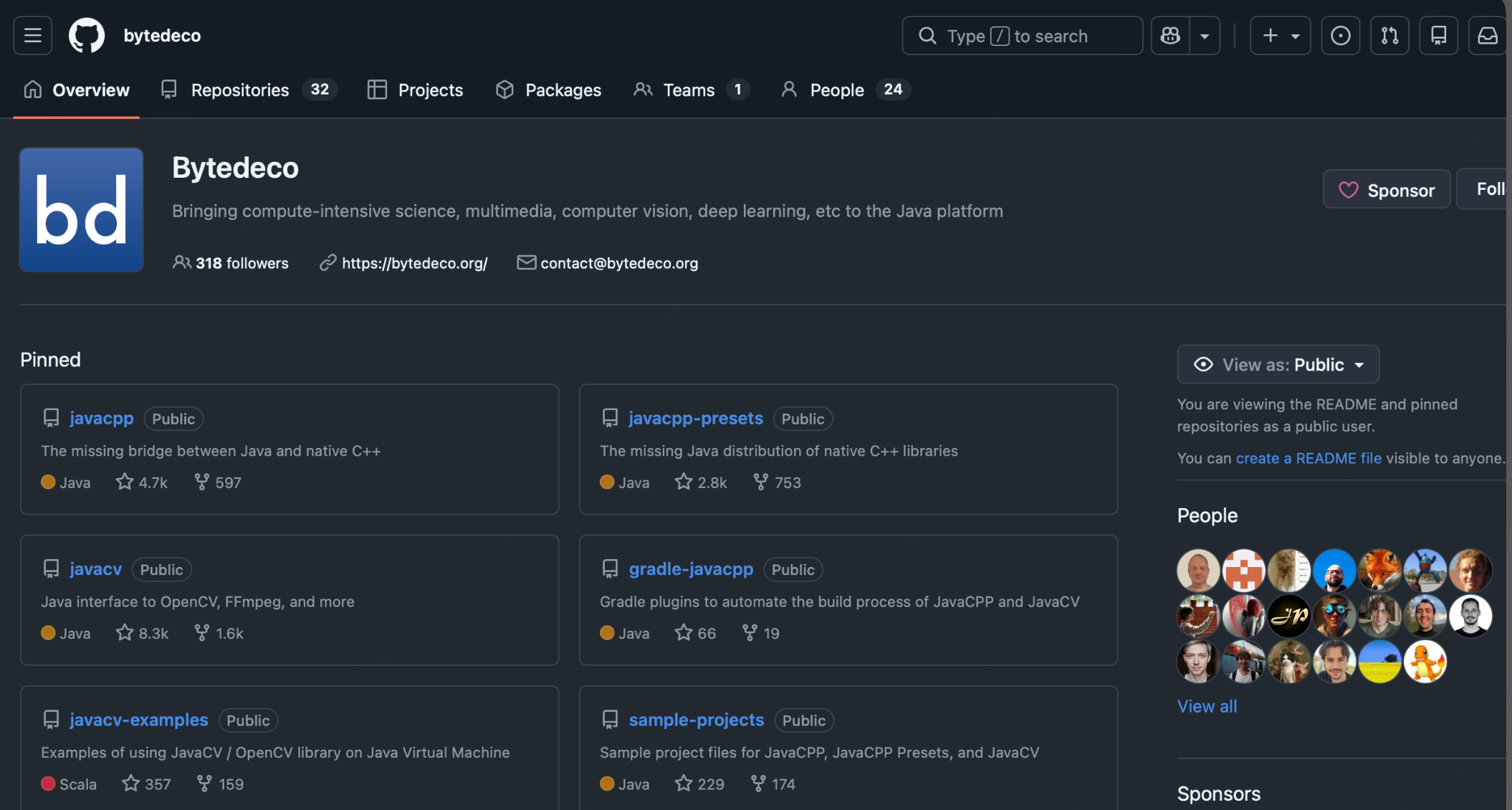Screen dimensions: 1512x810
Task: Open your repositories icon in header
Action: 1438,35
